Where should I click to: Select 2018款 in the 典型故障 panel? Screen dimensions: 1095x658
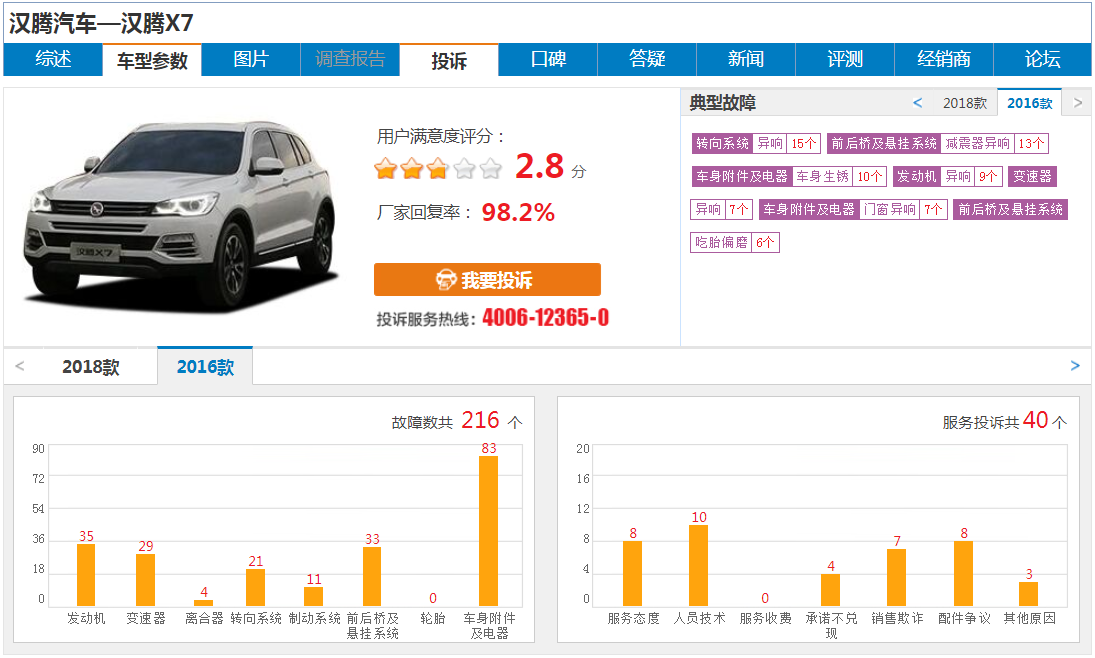pos(964,103)
